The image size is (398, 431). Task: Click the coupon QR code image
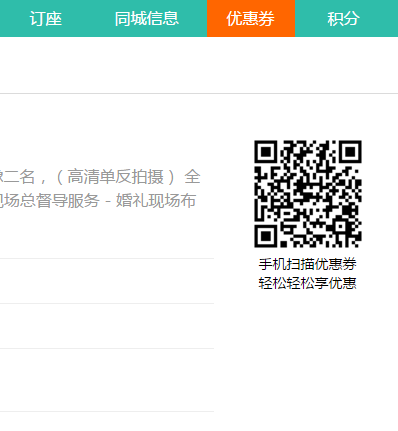pyautogui.click(x=308, y=194)
